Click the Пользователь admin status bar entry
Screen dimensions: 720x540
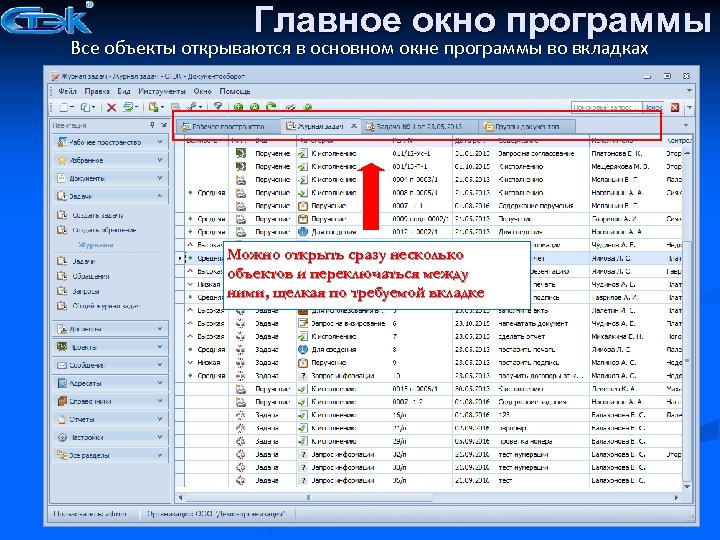coord(90,514)
